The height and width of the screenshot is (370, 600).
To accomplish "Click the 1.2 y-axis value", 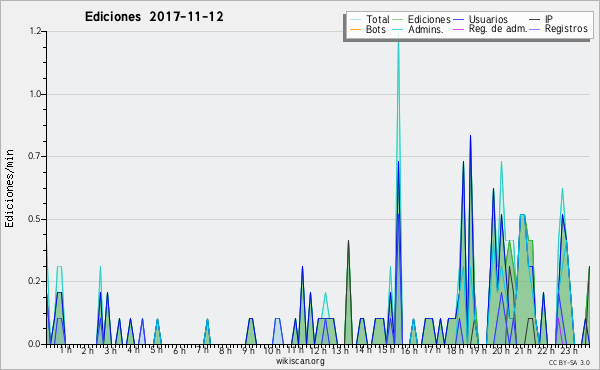I will point(35,31).
